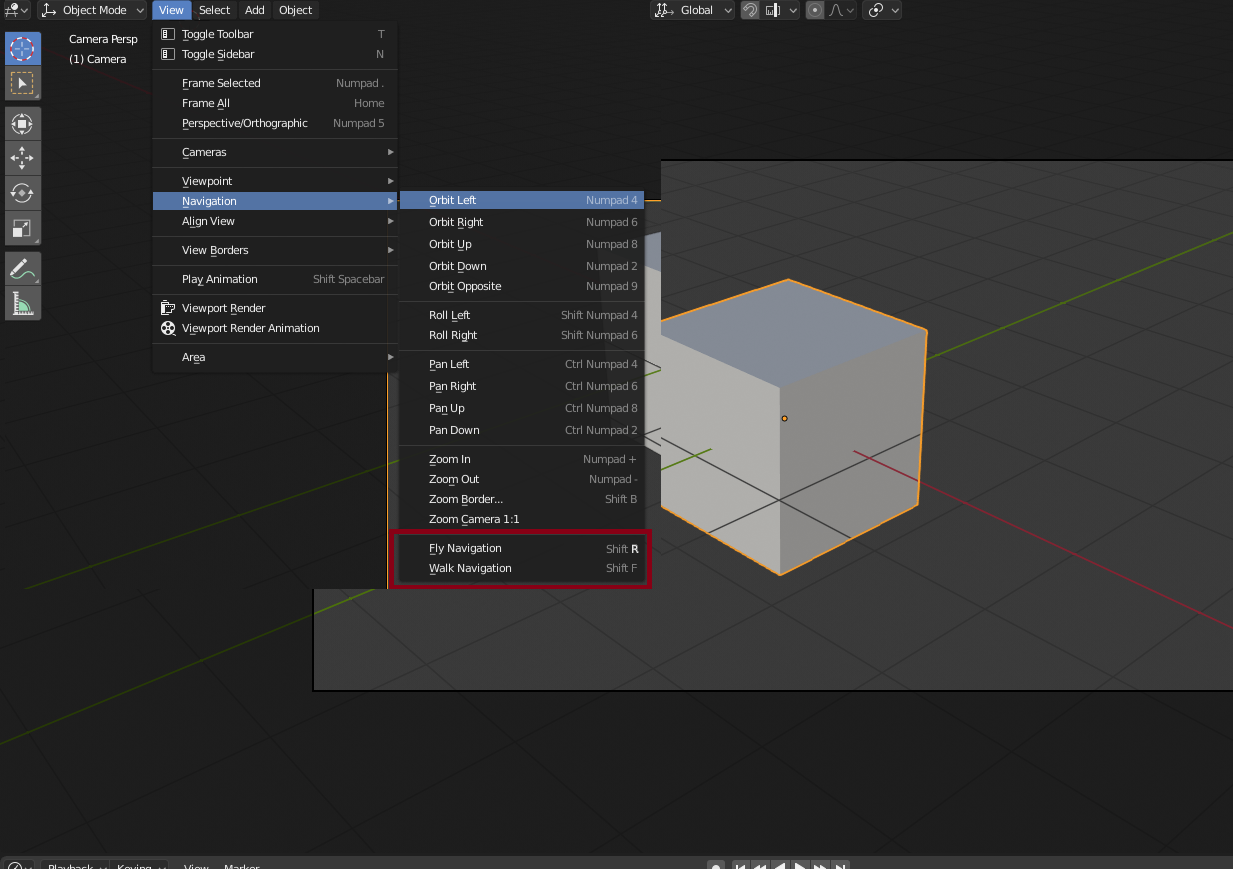This screenshot has height=869, width=1233.
Task: Click the orange origin dot on cube
Action: click(784, 418)
